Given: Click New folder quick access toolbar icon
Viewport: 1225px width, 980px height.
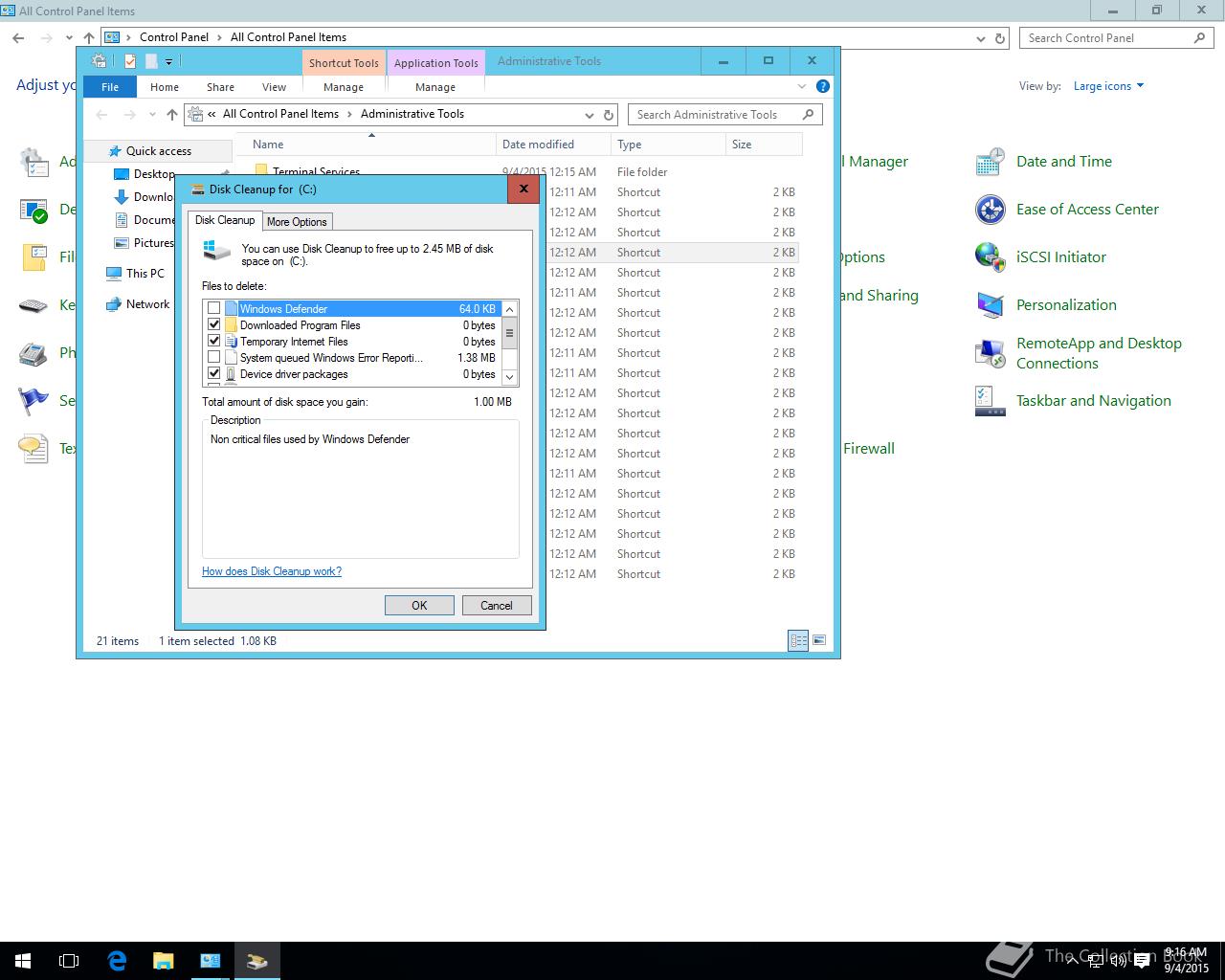Looking at the screenshot, I should [x=151, y=61].
